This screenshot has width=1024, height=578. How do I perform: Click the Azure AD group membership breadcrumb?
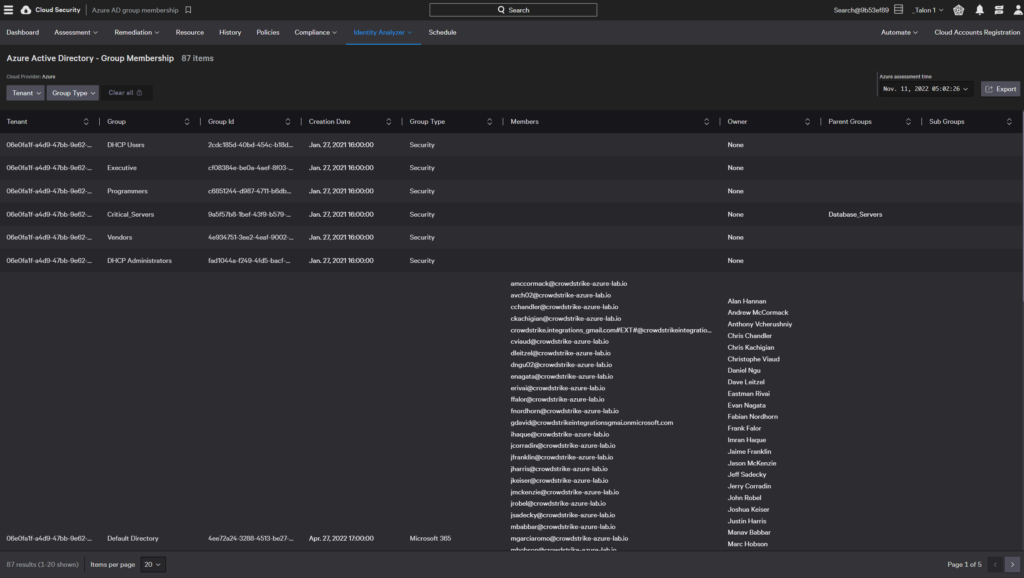(135, 10)
